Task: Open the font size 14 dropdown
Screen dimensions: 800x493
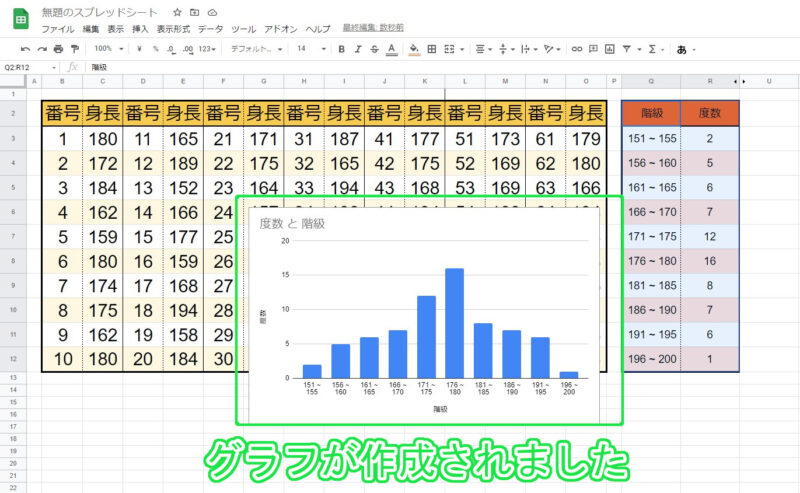Action: click(x=311, y=49)
